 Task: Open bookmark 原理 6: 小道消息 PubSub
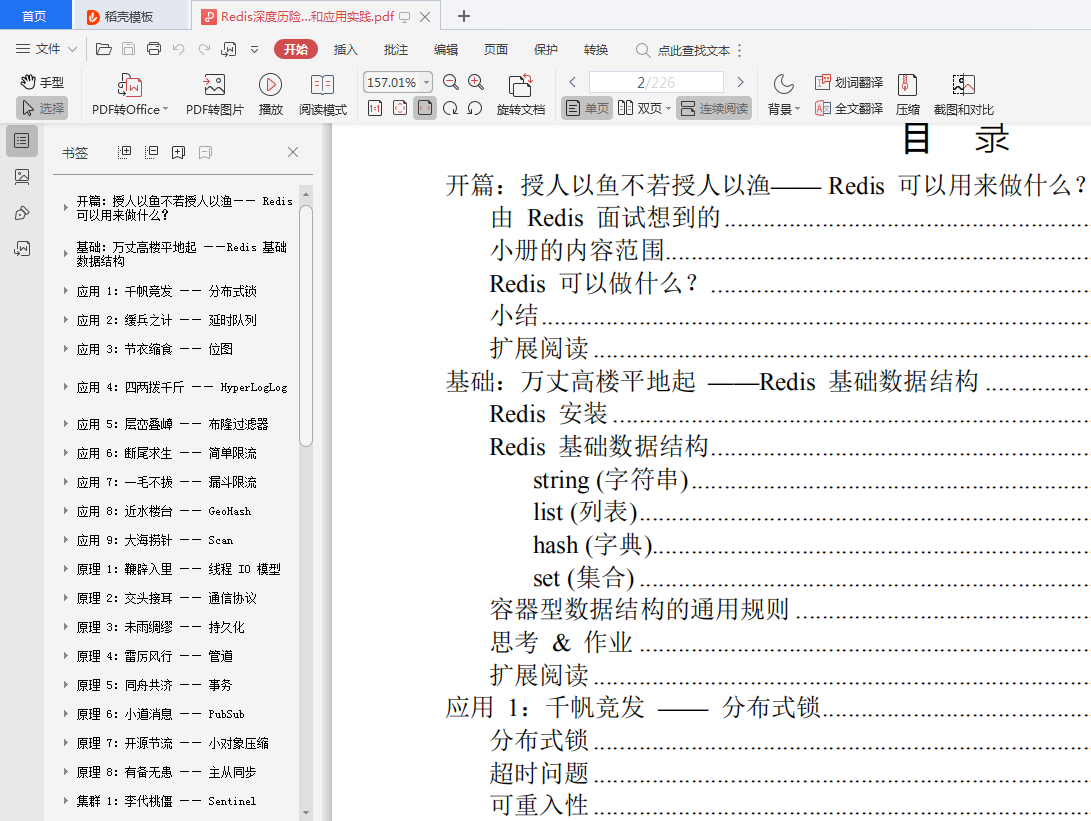point(160,714)
